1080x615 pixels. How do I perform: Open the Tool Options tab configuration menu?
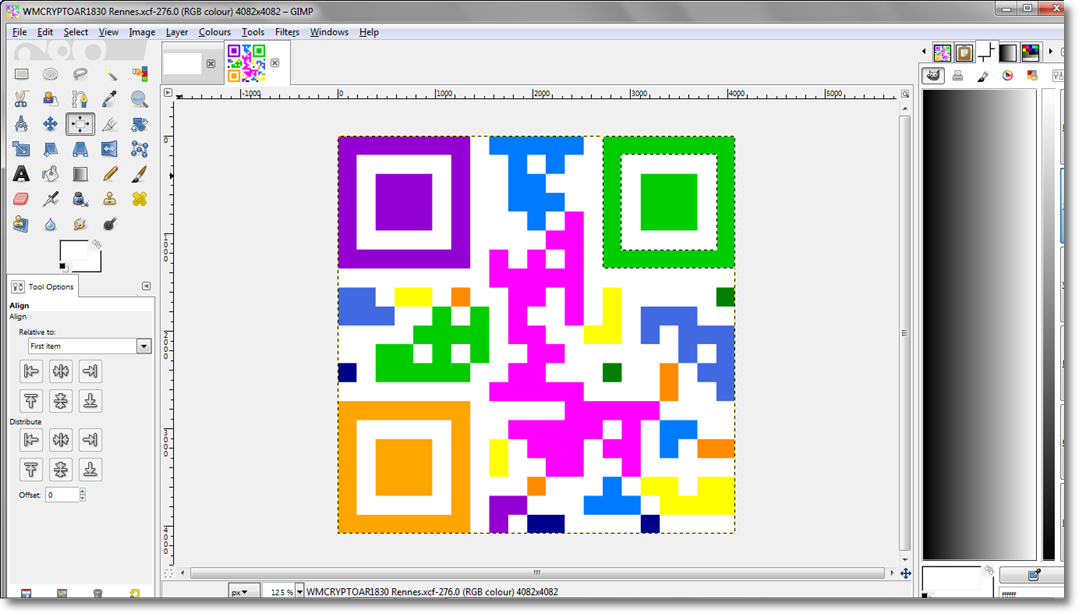tap(146, 286)
